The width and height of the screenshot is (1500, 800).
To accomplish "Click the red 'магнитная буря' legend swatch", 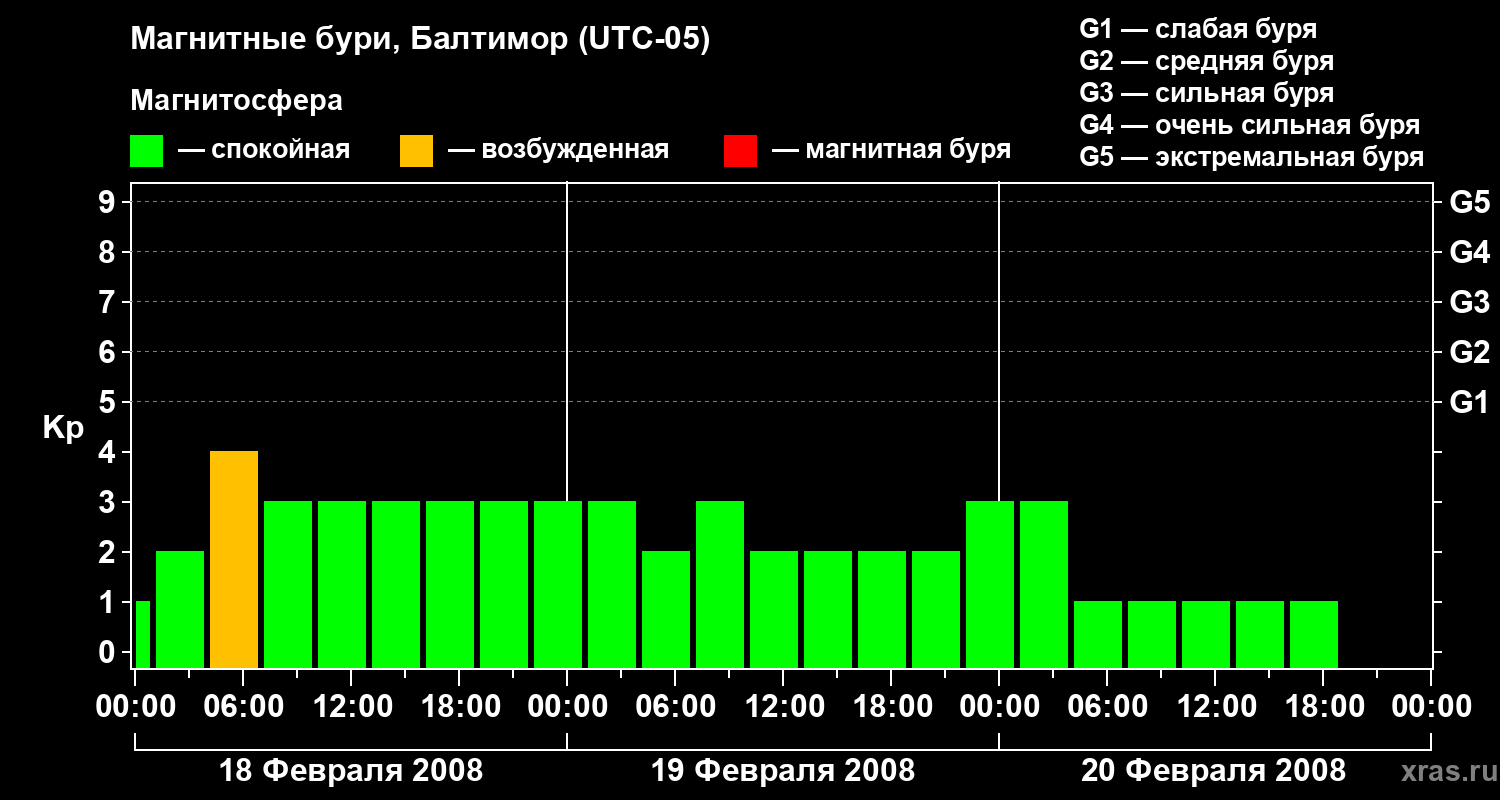I will point(740,151).
